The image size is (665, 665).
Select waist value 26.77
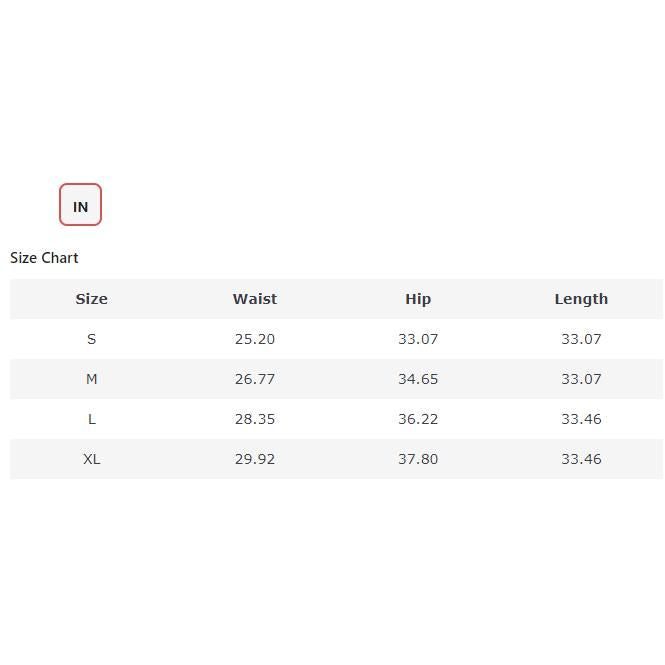(x=255, y=379)
